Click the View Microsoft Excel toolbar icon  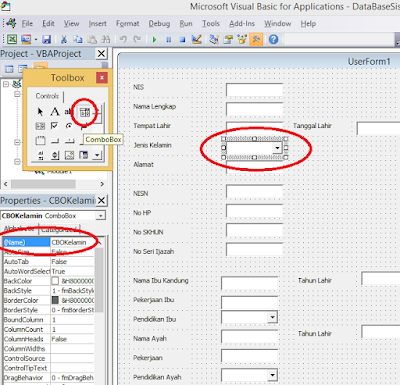click(x=12, y=39)
